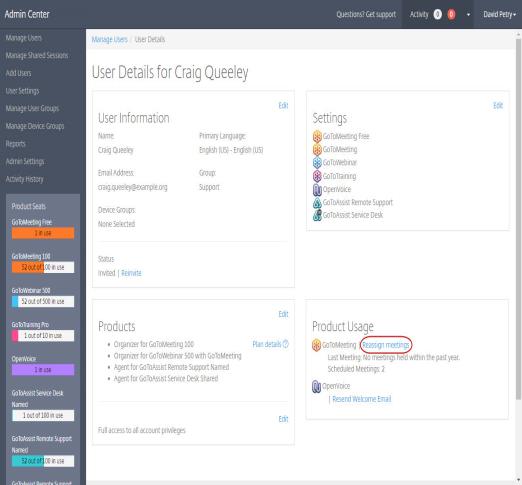The height and width of the screenshot is (485, 522).
Task: Open Manage Users in the sidebar
Action: point(24,38)
